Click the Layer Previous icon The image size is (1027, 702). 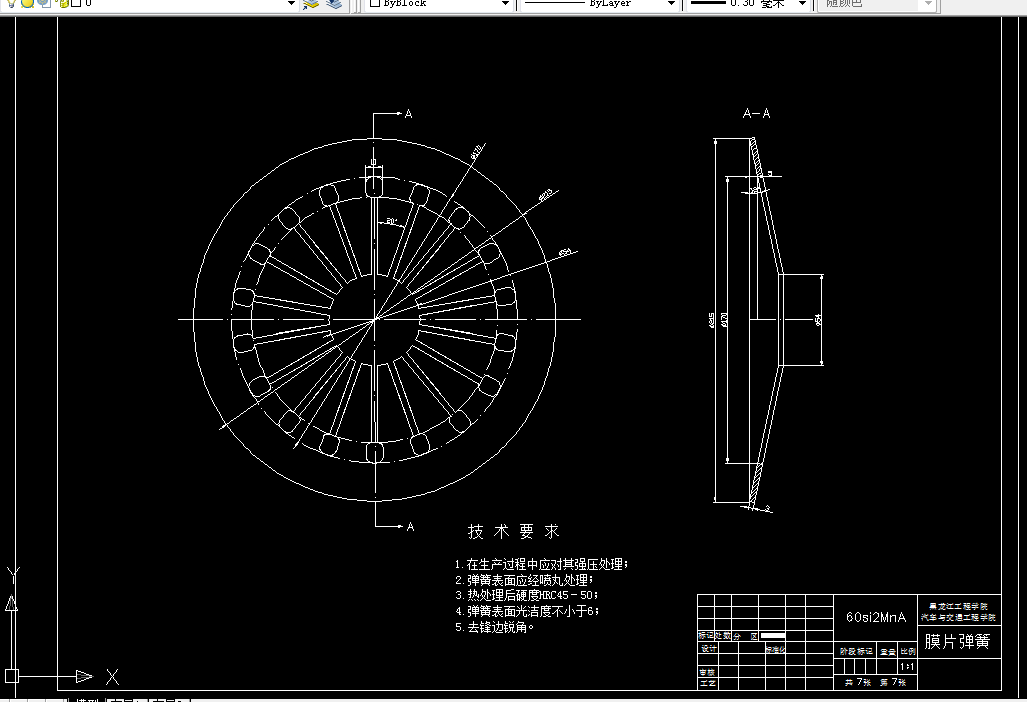pyautogui.click(x=334, y=4)
